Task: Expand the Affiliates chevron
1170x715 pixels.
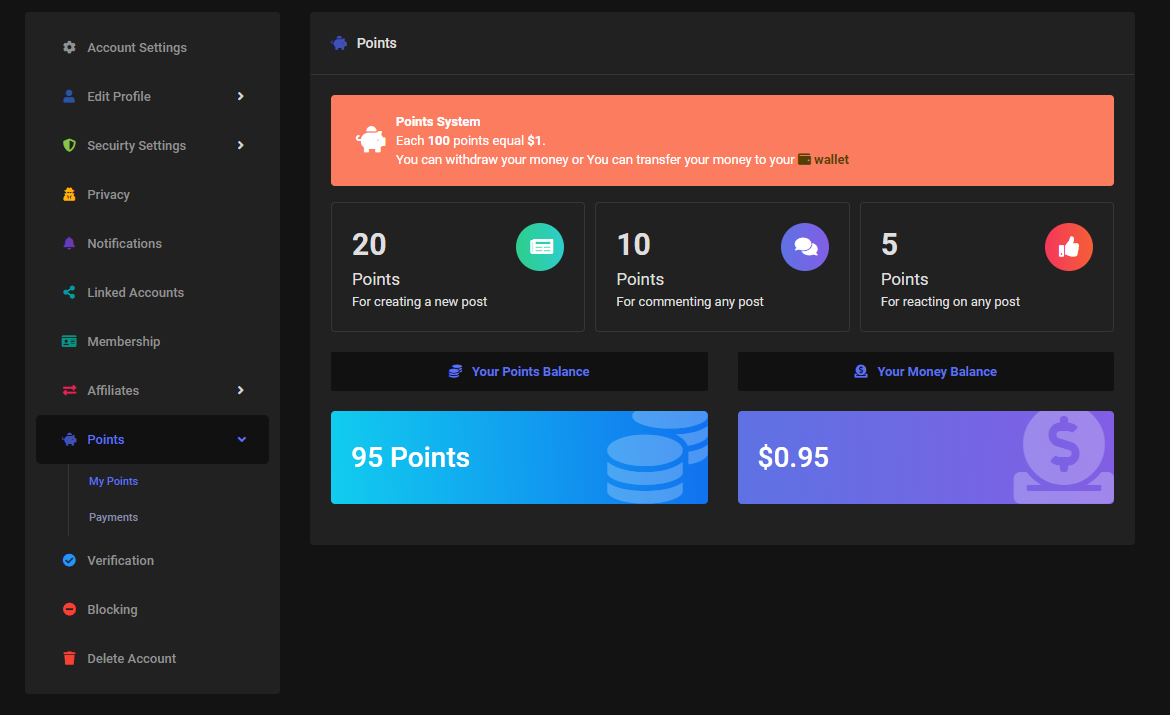Action: click(x=240, y=390)
